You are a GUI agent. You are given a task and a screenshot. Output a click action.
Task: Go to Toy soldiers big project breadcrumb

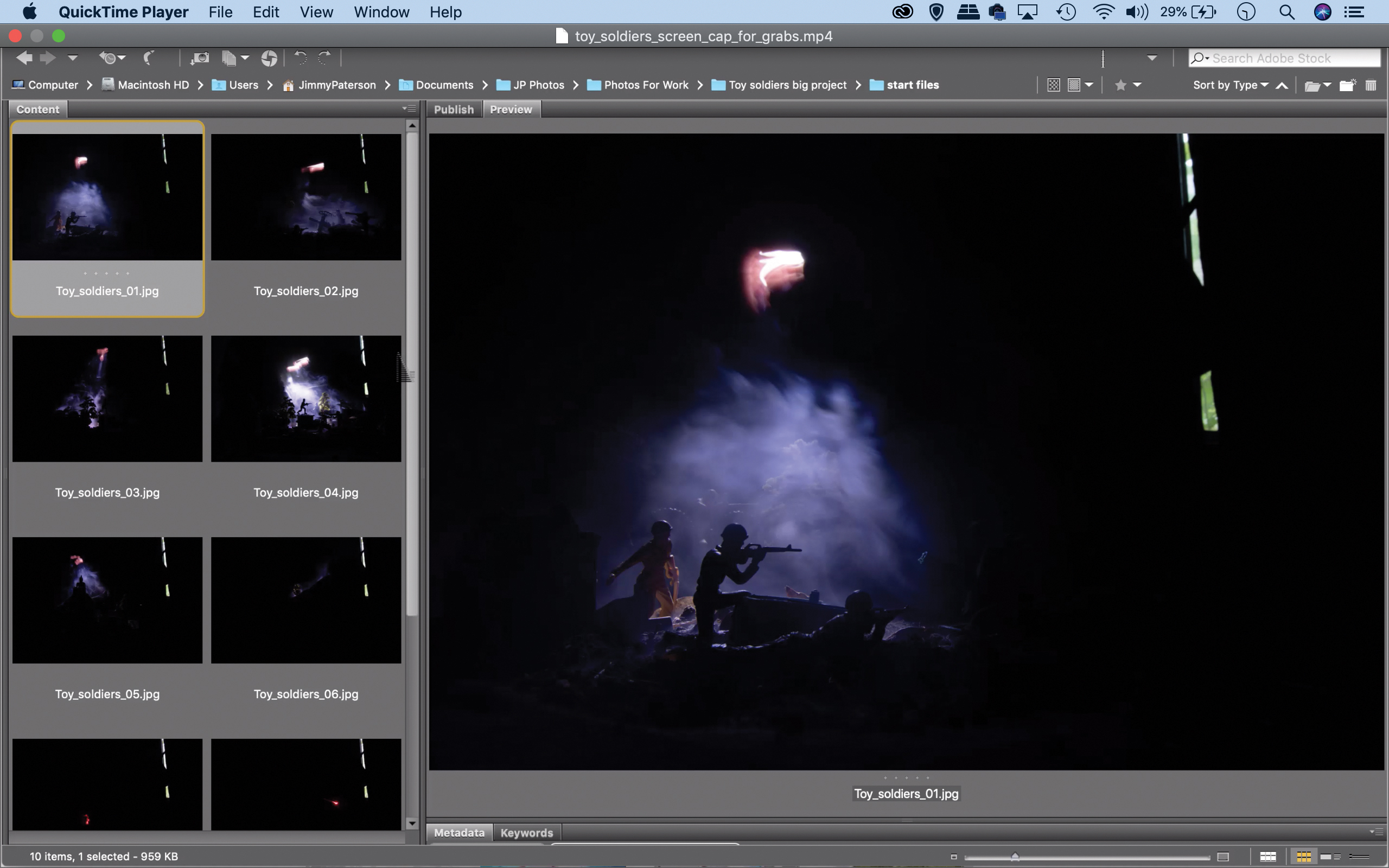click(779, 85)
